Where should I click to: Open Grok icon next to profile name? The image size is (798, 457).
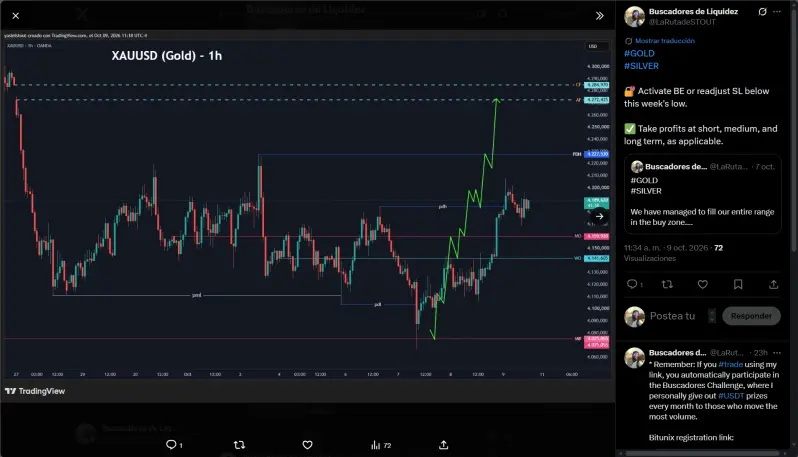click(762, 12)
